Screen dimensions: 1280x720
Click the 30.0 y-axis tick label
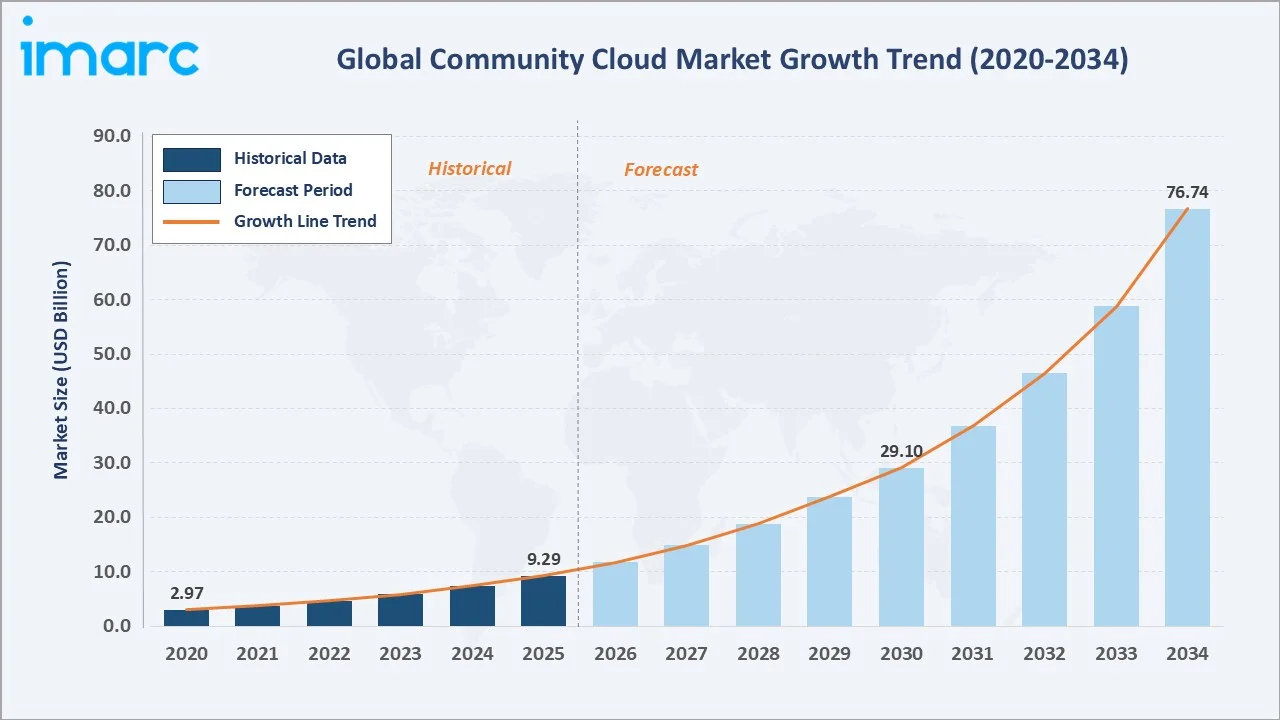pyautogui.click(x=111, y=463)
